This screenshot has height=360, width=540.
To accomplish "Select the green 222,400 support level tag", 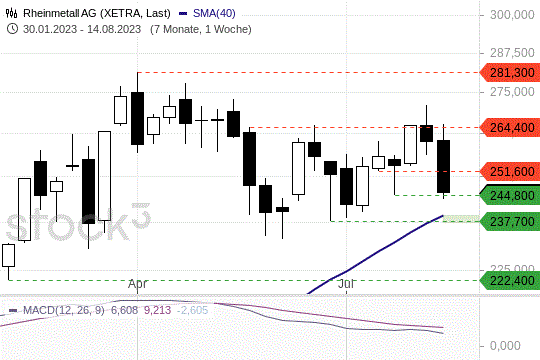I will tap(510, 280).
